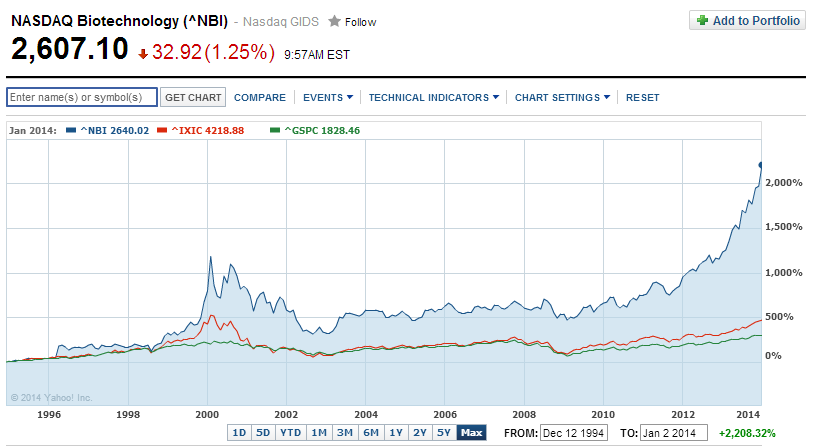The width and height of the screenshot is (813, 446).
Task: Click the 0% label on the y-axis
Action: coord(773,356)
